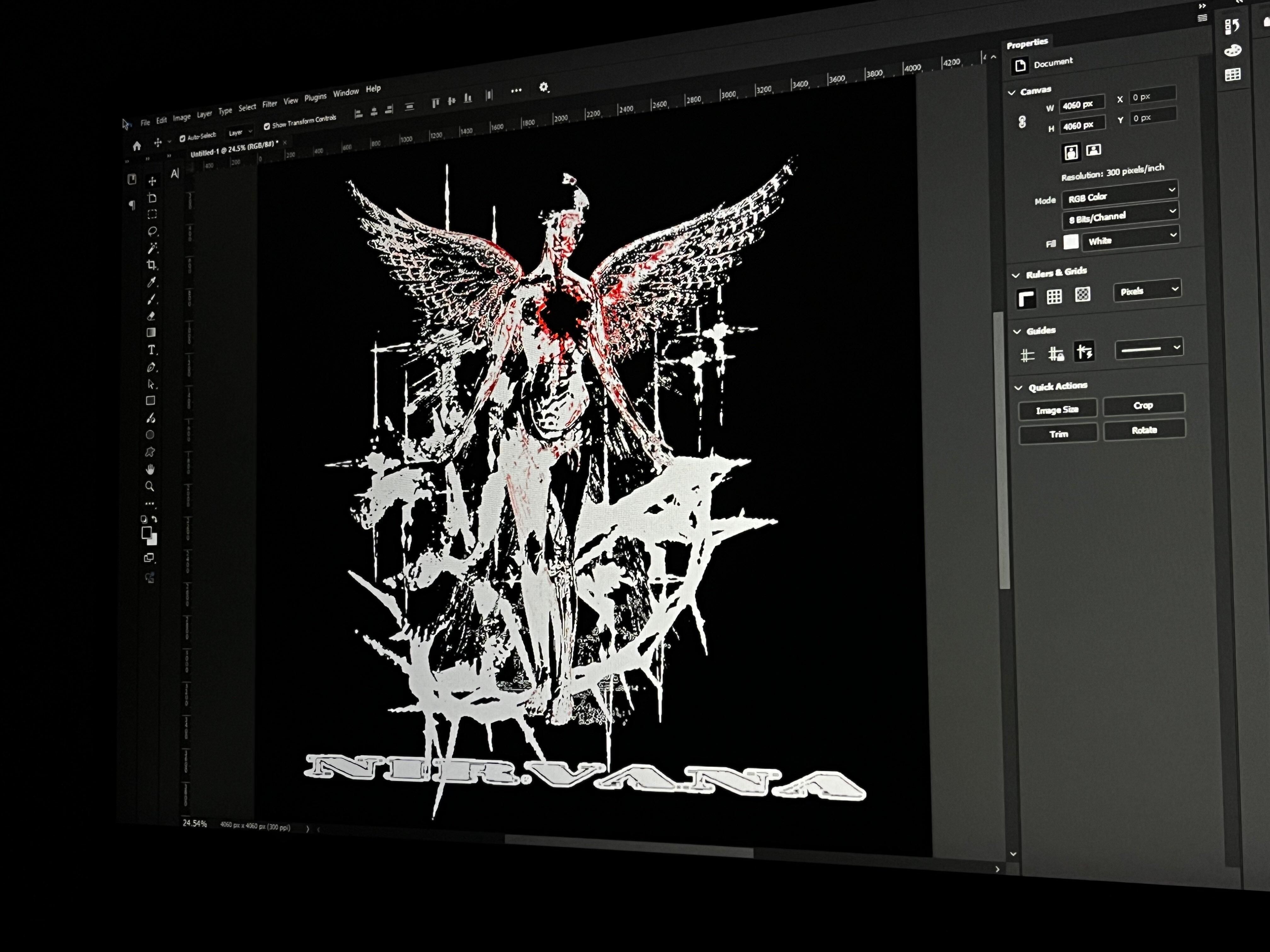Open the Swatches panel grid icon
This screenshot has height=952, width=1270.
click(1233, 75)
